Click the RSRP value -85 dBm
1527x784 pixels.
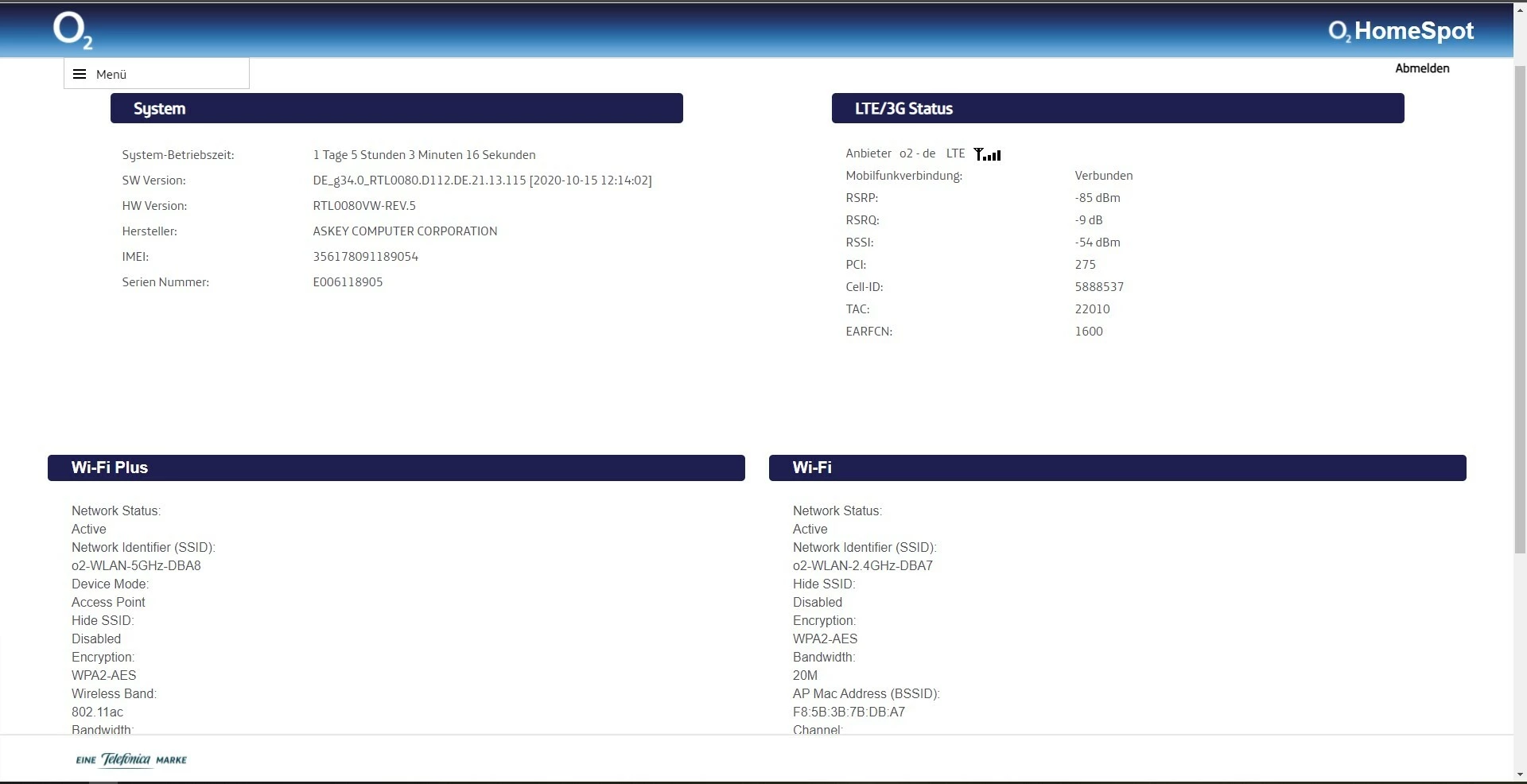point(1098,198)
